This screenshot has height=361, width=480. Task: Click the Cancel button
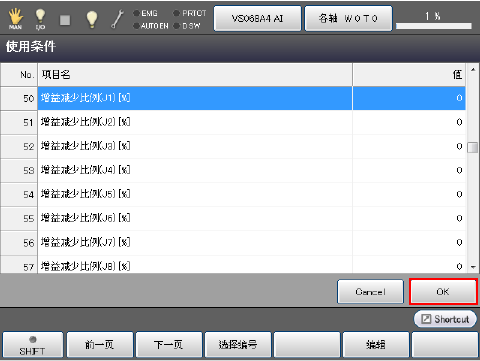pyautogui.click(x=370, y=292)
